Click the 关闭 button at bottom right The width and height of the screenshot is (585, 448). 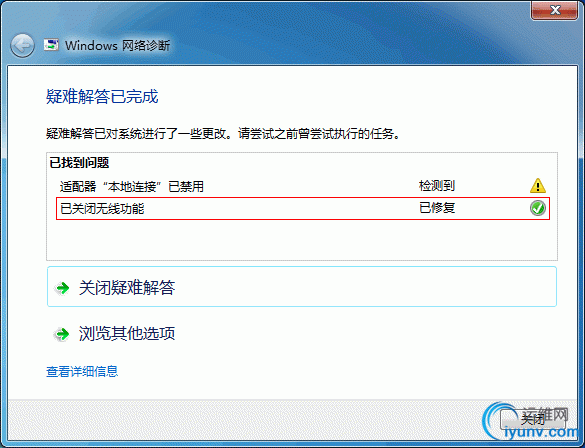tap(532, 419)
